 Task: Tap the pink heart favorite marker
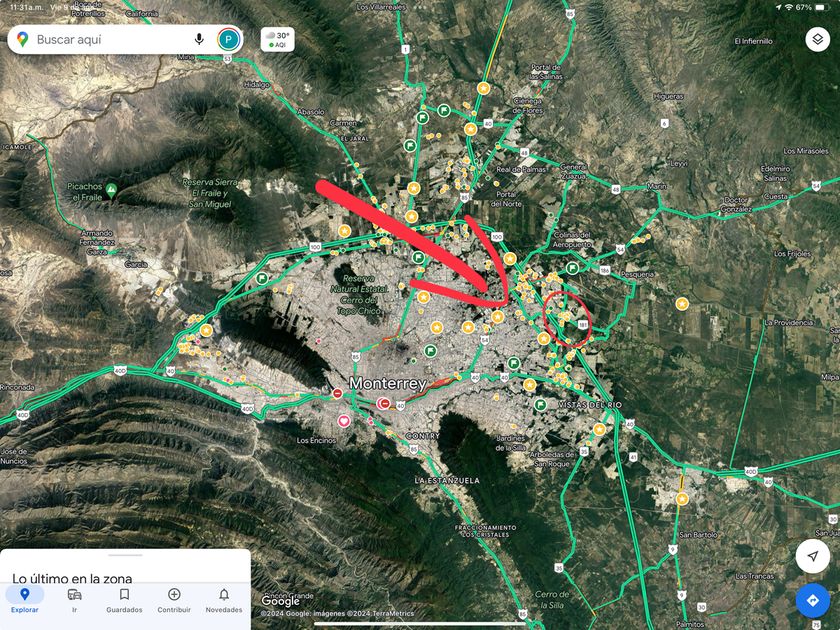344,421
